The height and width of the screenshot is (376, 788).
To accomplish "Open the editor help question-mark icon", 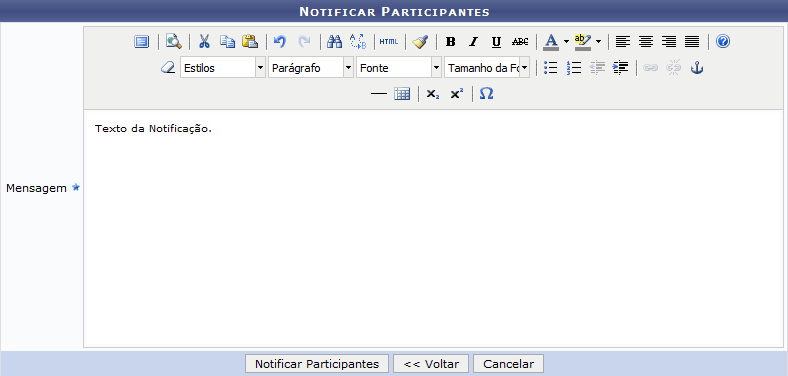I will (x=723, y=42).
